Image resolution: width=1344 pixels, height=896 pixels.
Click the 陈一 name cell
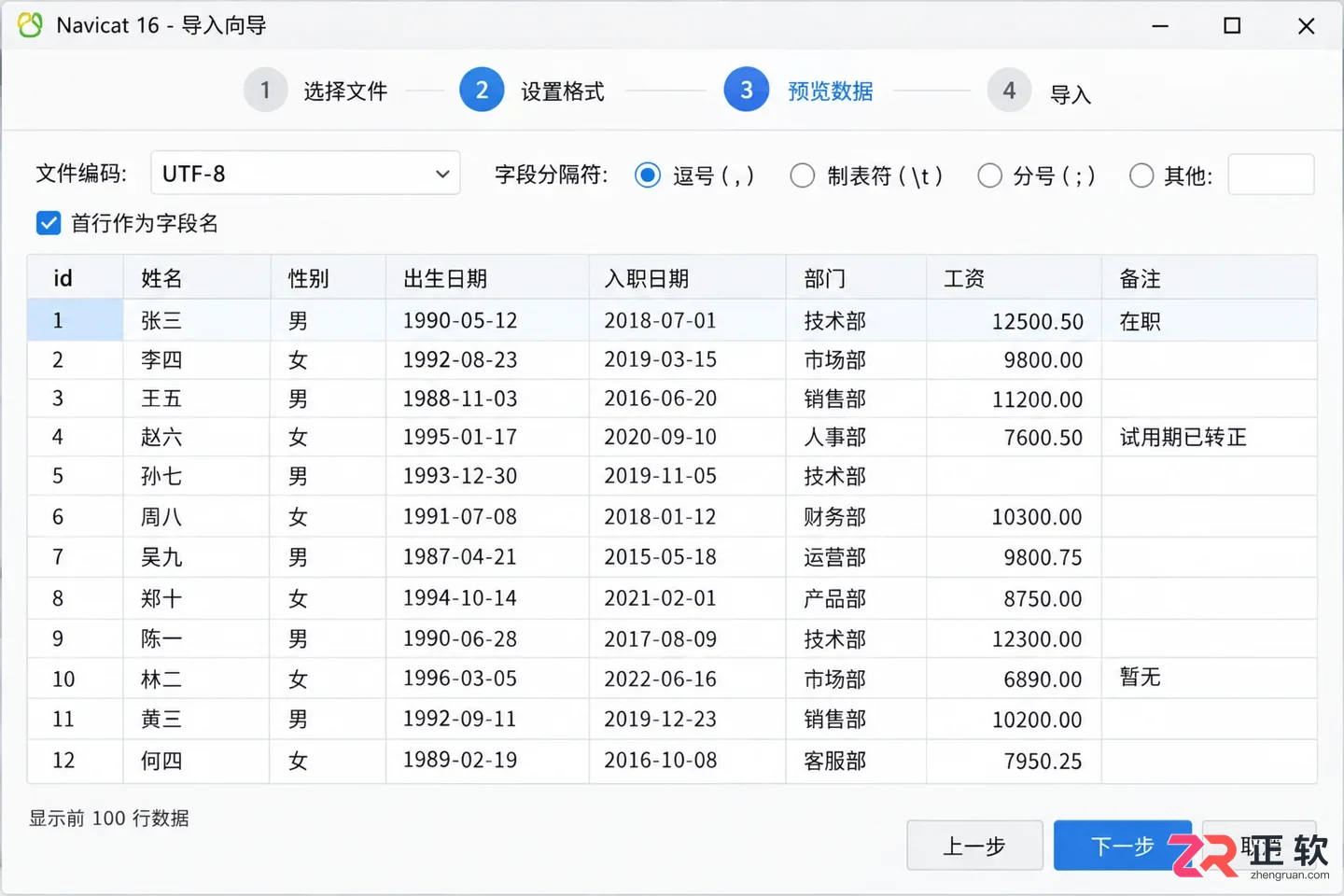(197, 638)
